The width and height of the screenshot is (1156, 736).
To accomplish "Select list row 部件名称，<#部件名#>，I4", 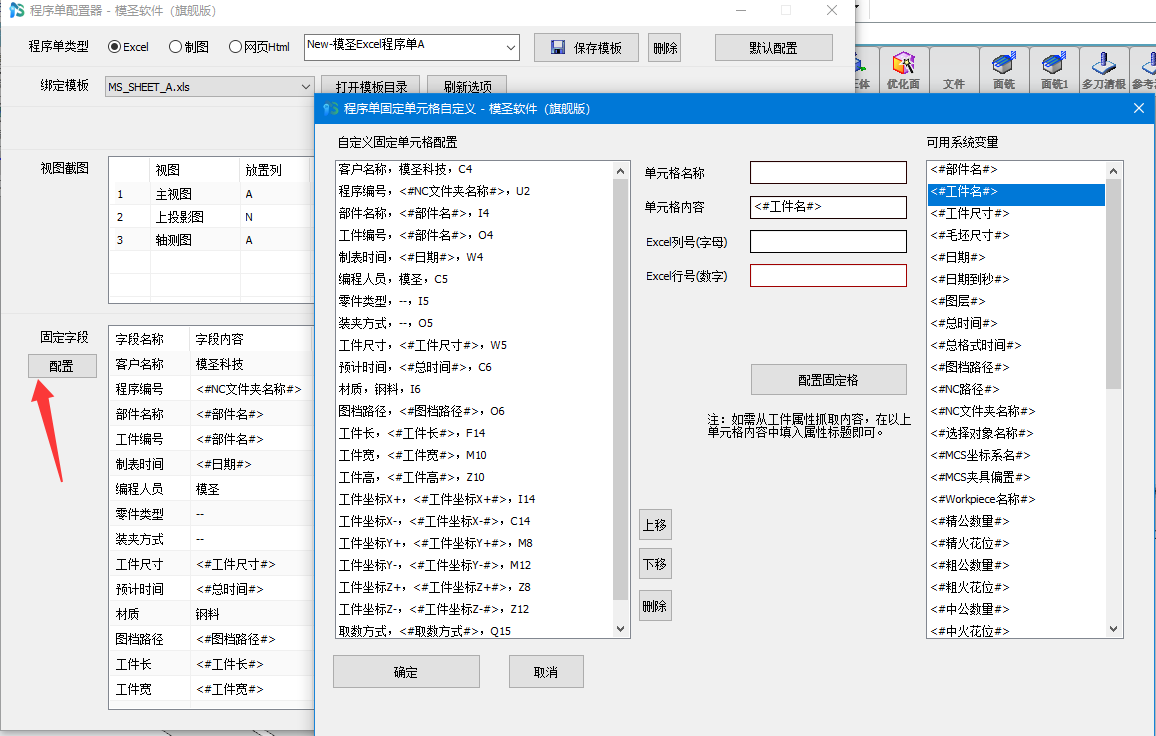I will (x=474, y=213).
